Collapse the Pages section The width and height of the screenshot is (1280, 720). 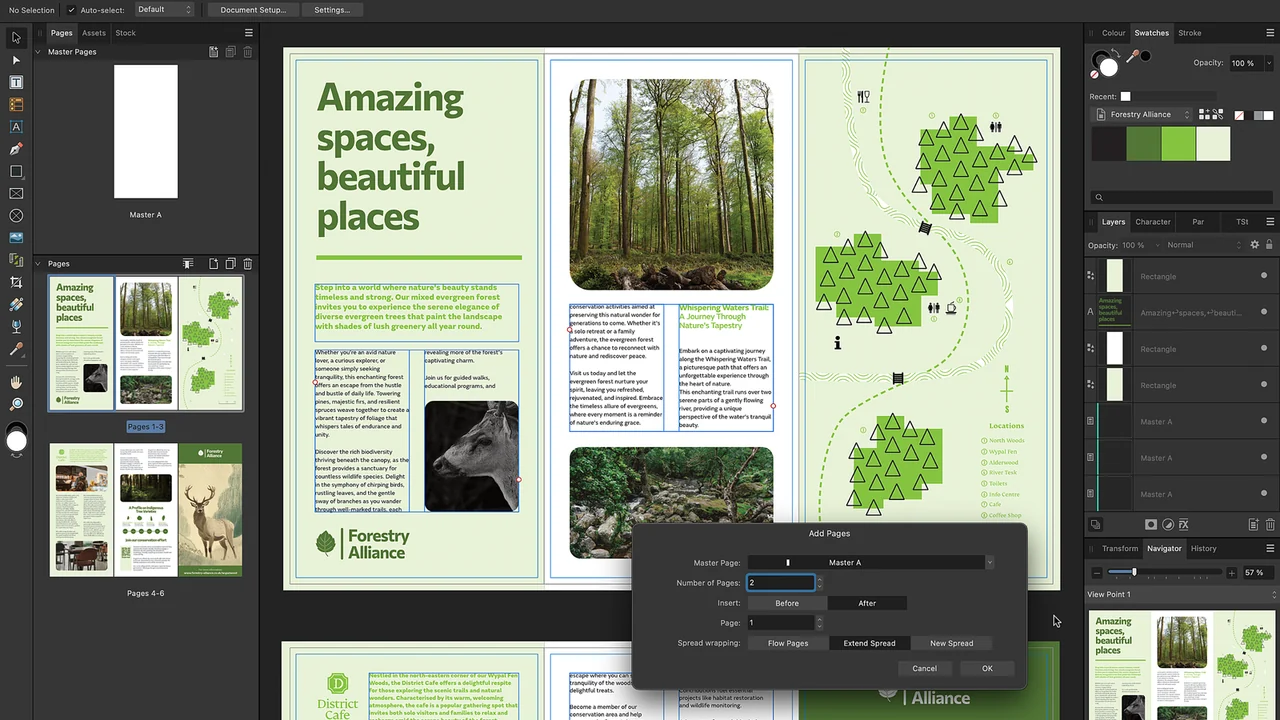38,264
